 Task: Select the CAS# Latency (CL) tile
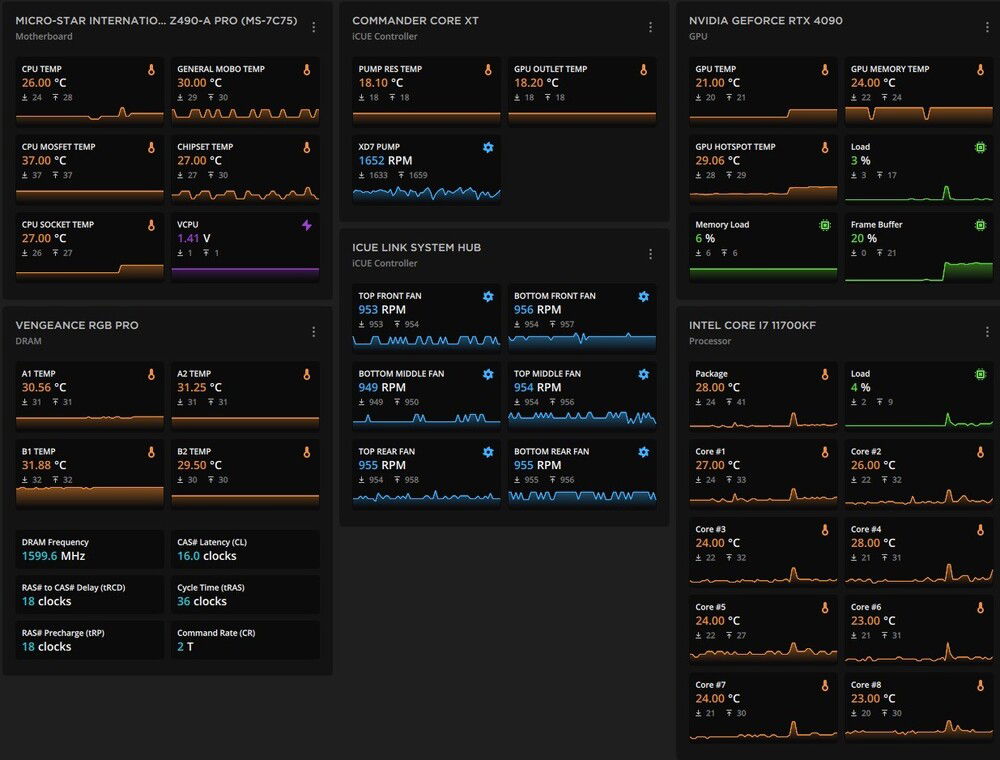coord(245,549)
